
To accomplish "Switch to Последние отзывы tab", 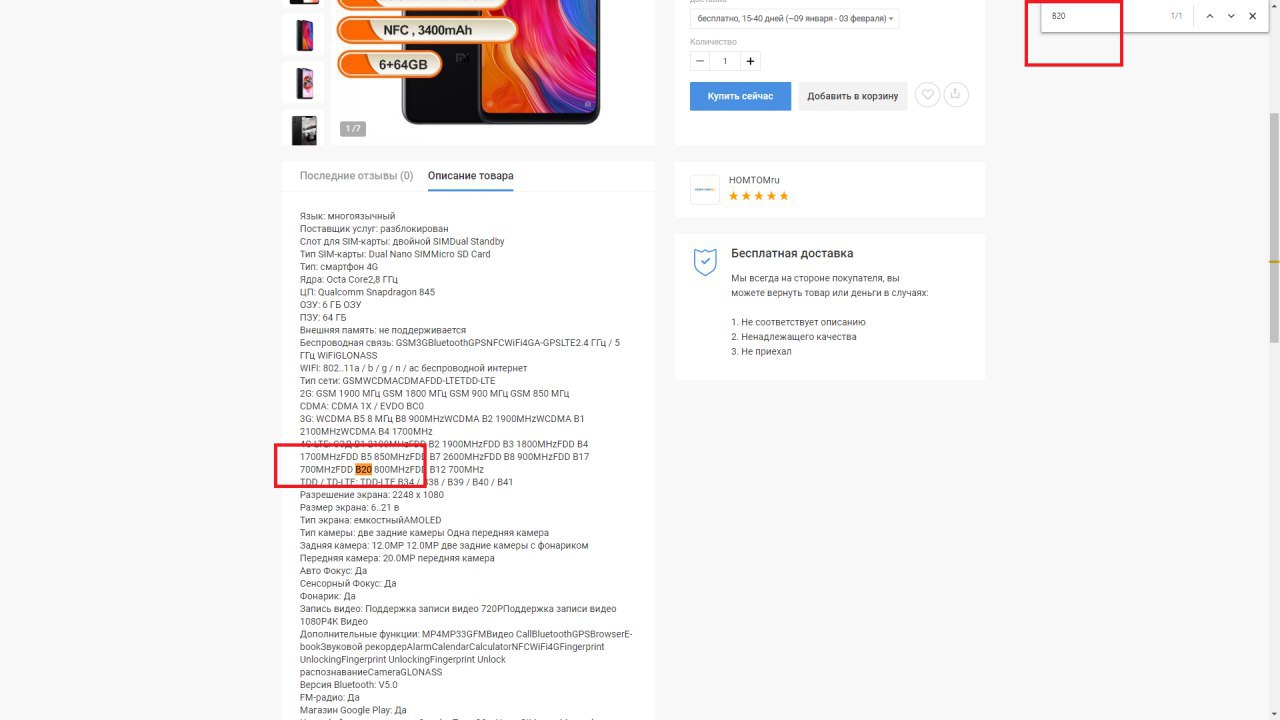I will click(356, 176).
